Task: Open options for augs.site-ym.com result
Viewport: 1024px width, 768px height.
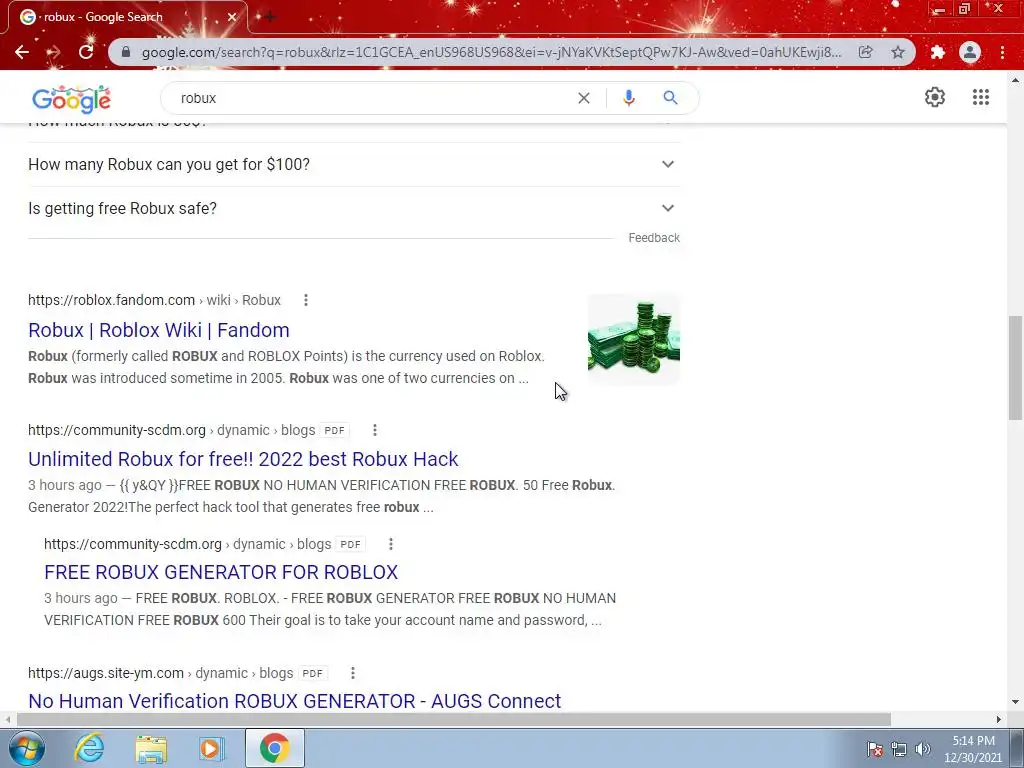Action: pyautogui.click(x=353, y=673)
